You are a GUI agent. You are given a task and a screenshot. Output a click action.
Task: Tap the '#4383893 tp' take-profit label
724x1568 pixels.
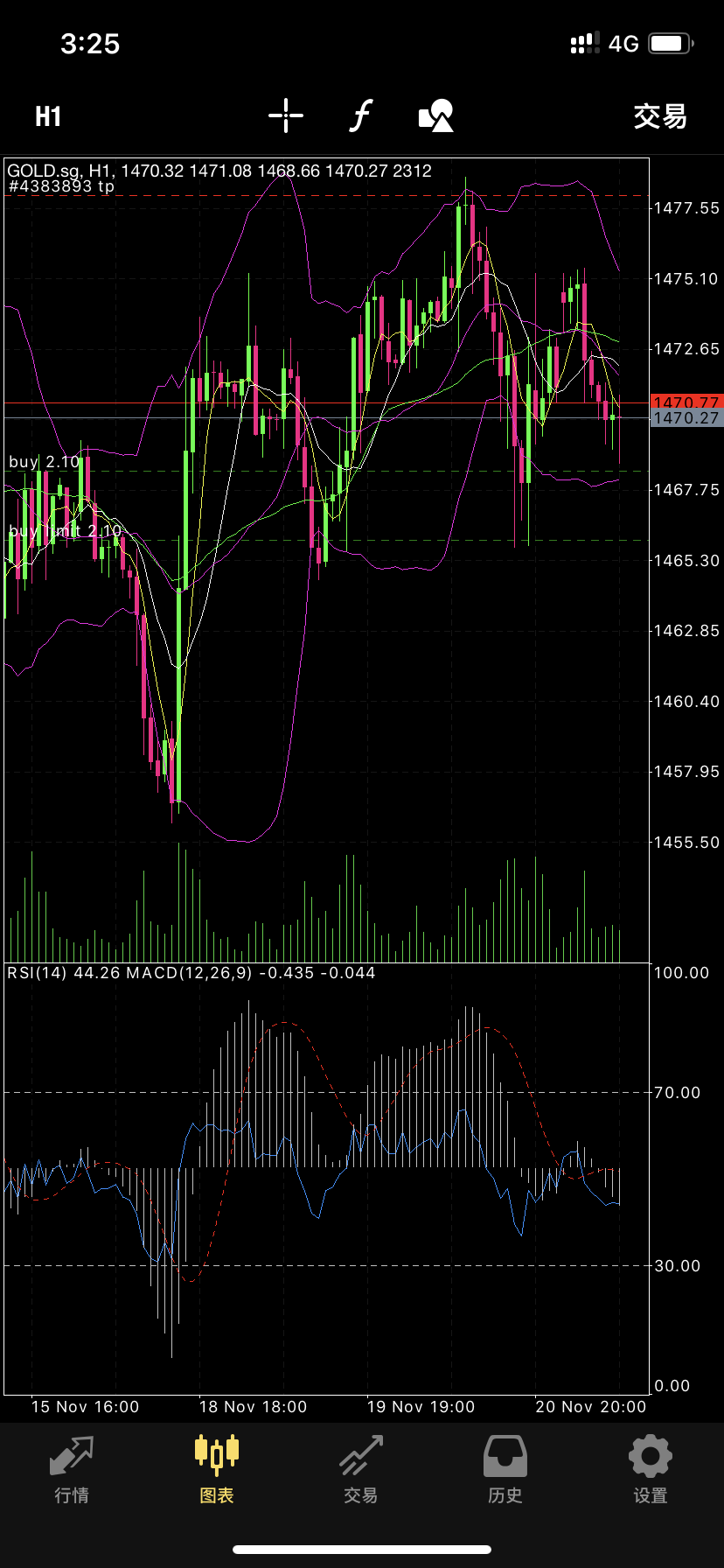point(61,186)
